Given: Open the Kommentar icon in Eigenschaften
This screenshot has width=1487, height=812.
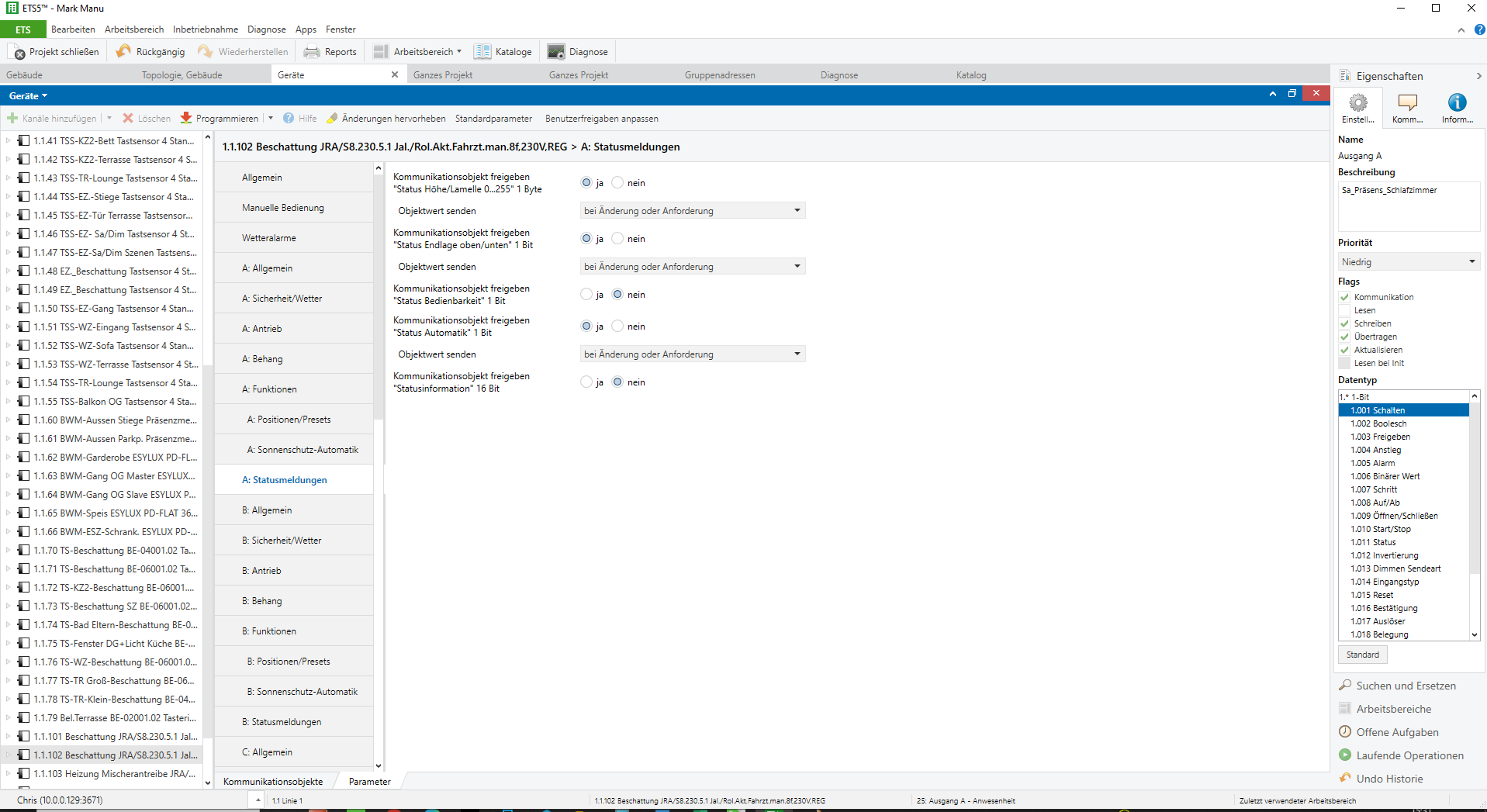Looking at the screenshot, I should point(1407,103).
